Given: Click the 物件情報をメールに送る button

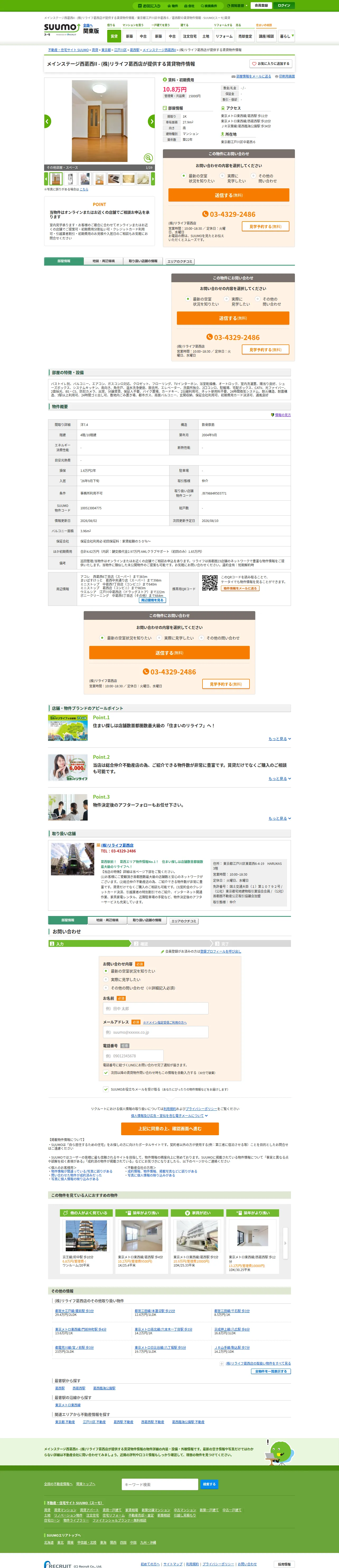Looking at the screenshot, I should point(240,589).
